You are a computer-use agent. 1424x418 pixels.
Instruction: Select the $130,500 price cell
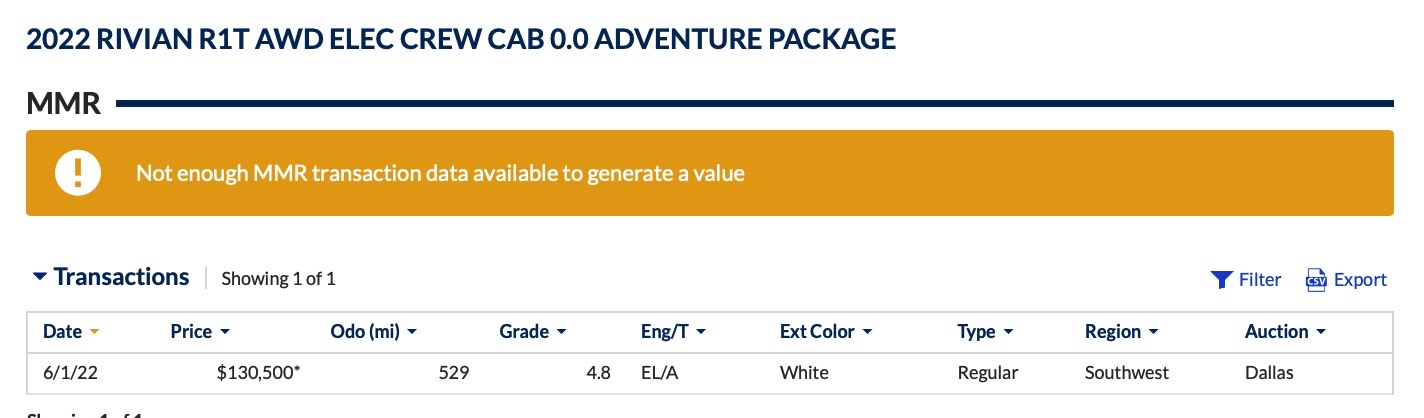(x=259, y=373)
